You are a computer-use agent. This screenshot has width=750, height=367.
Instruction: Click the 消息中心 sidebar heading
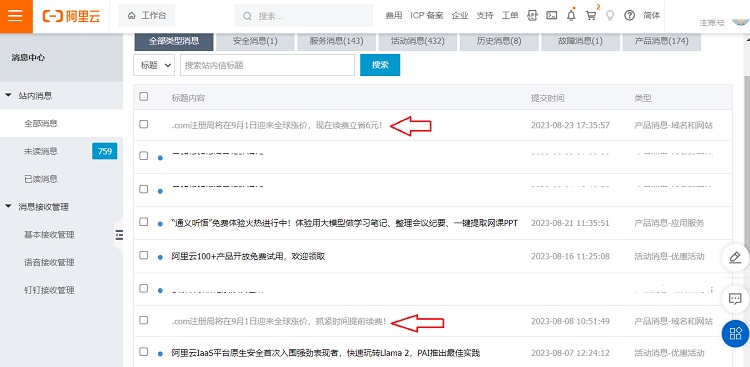28,57
